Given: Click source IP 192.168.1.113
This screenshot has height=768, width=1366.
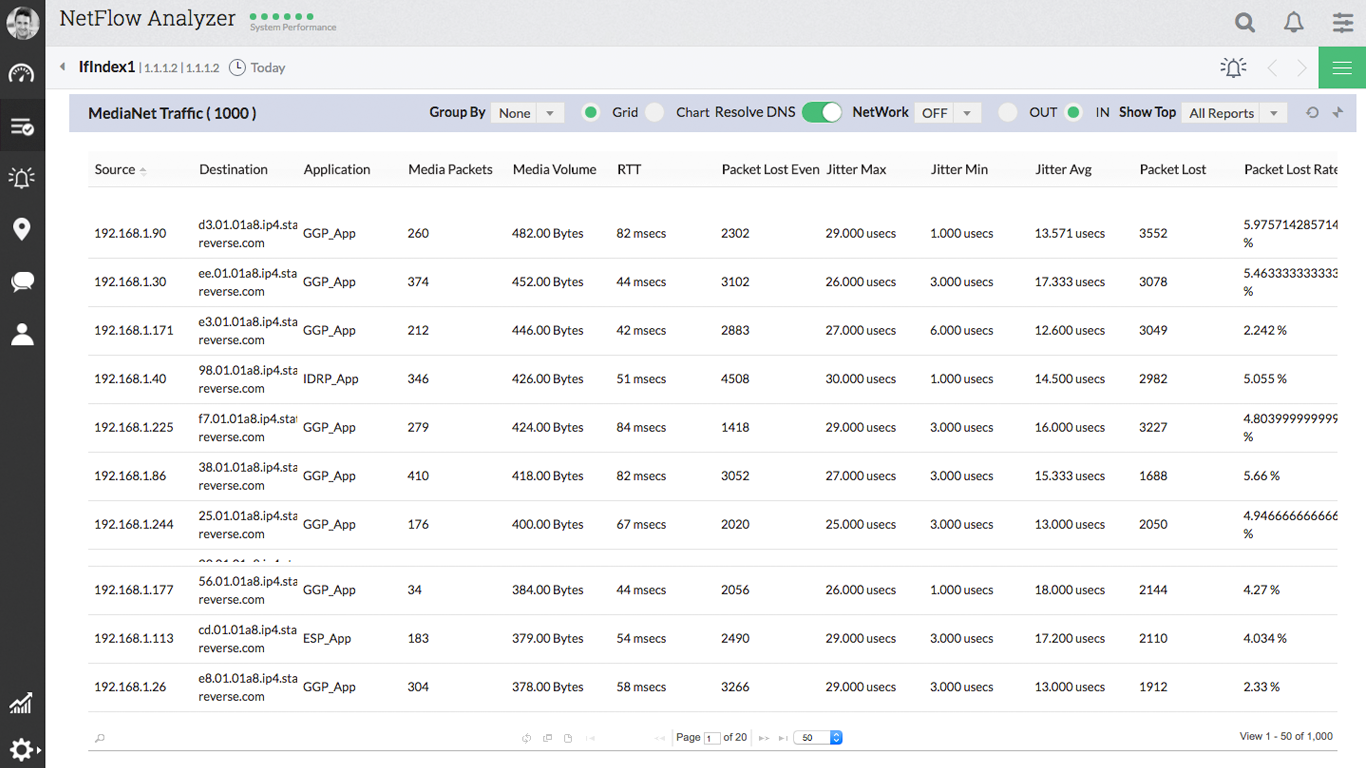Looking at the screenshot, I should (x=134, y=638).
